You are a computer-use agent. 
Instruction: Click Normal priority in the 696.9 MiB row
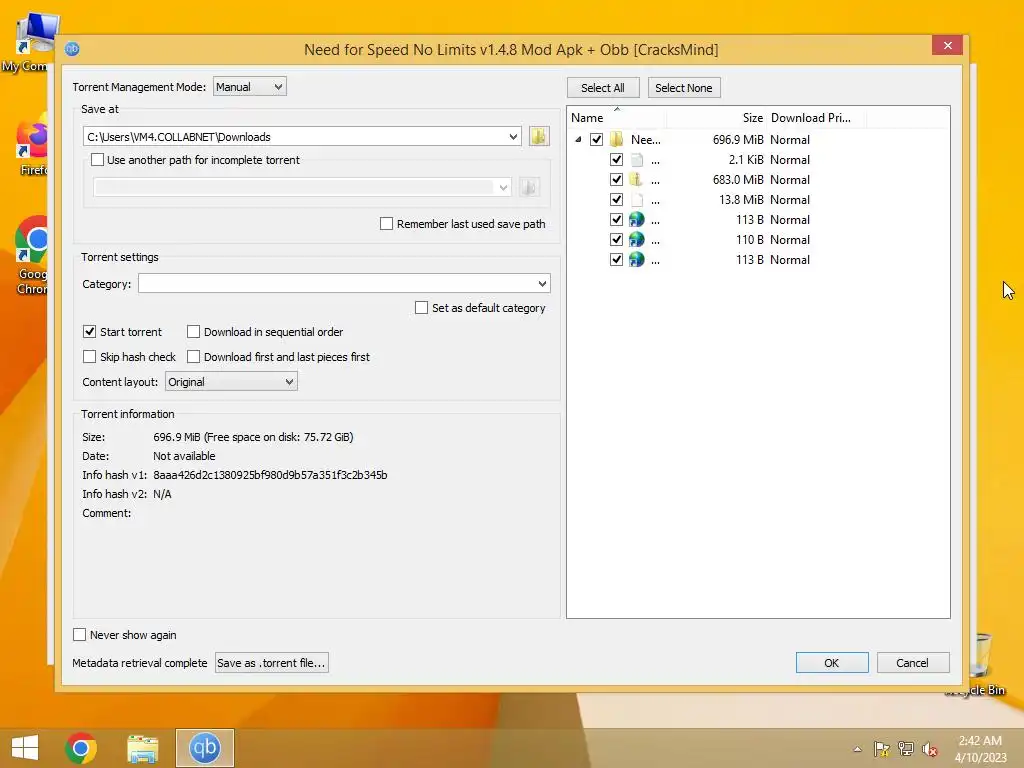click(790, 140)
